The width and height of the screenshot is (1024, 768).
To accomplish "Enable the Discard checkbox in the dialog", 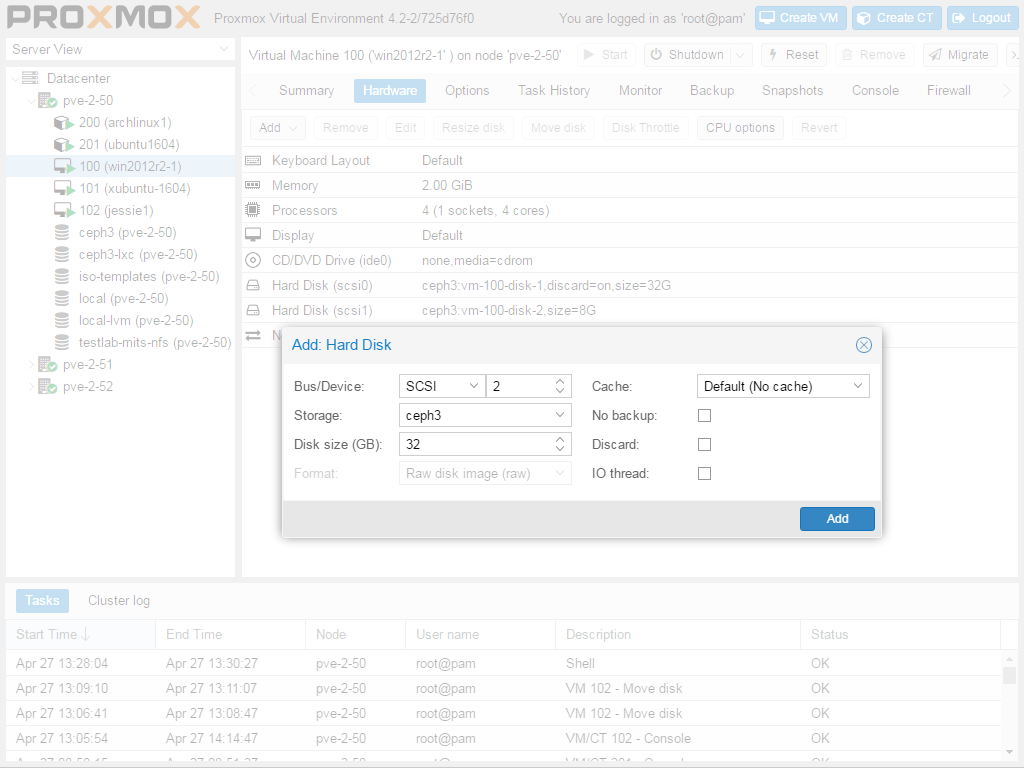I will (x=704, y=444).
